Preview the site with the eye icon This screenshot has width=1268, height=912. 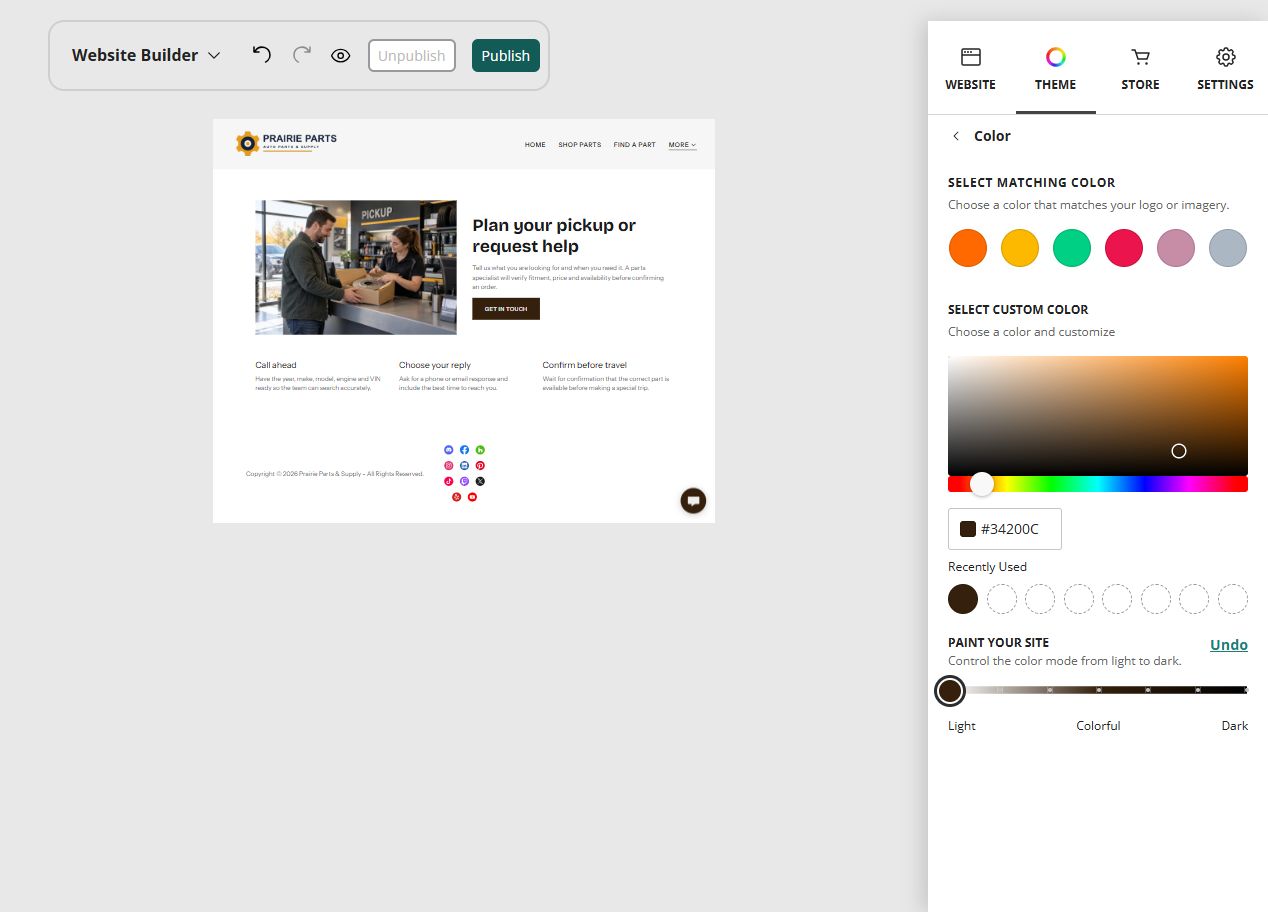(x=341, y=56)
